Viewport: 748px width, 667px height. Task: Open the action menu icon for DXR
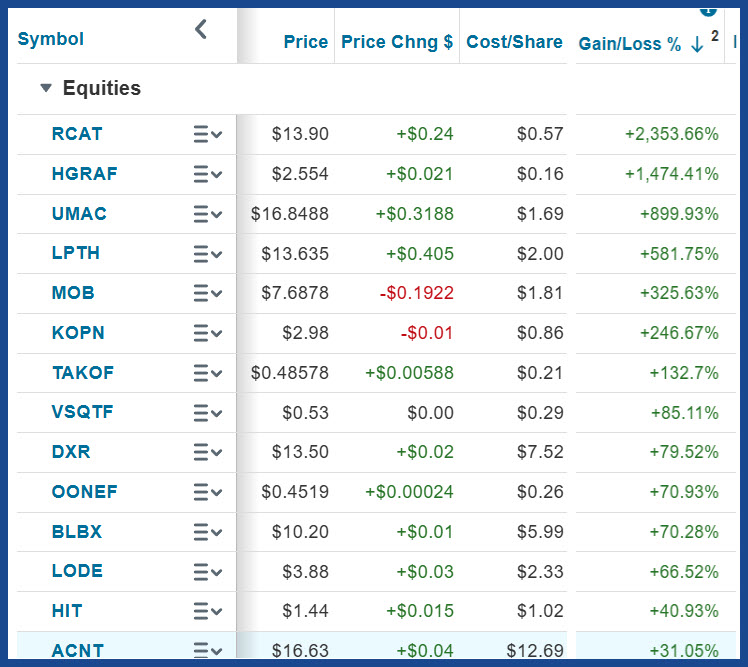(x=208, y=452)
